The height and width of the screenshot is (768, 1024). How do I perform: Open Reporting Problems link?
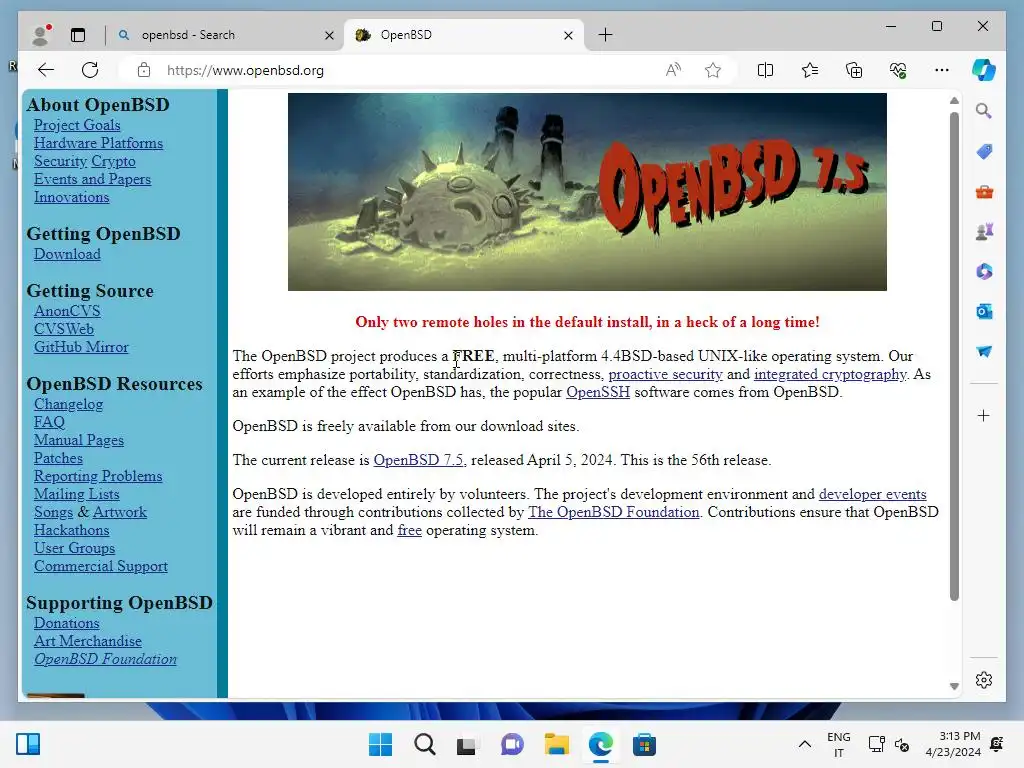click(x=98, y=476)
